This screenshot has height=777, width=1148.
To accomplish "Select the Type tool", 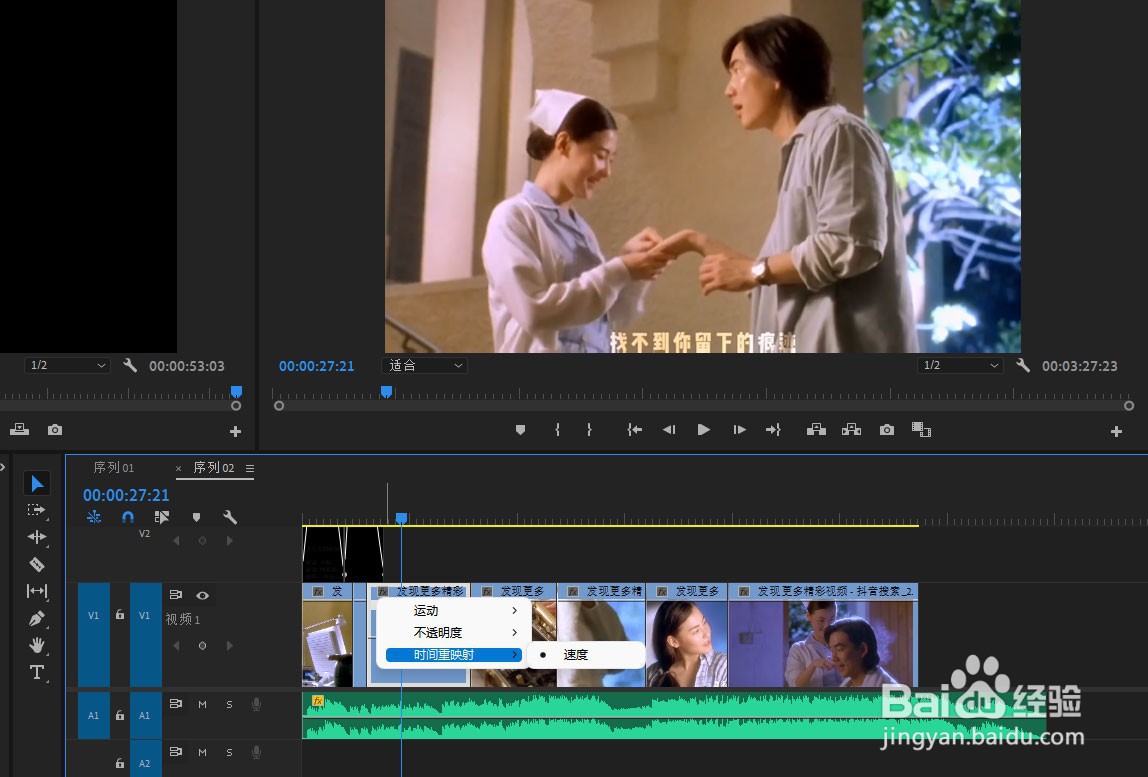I will coord(37,672).
